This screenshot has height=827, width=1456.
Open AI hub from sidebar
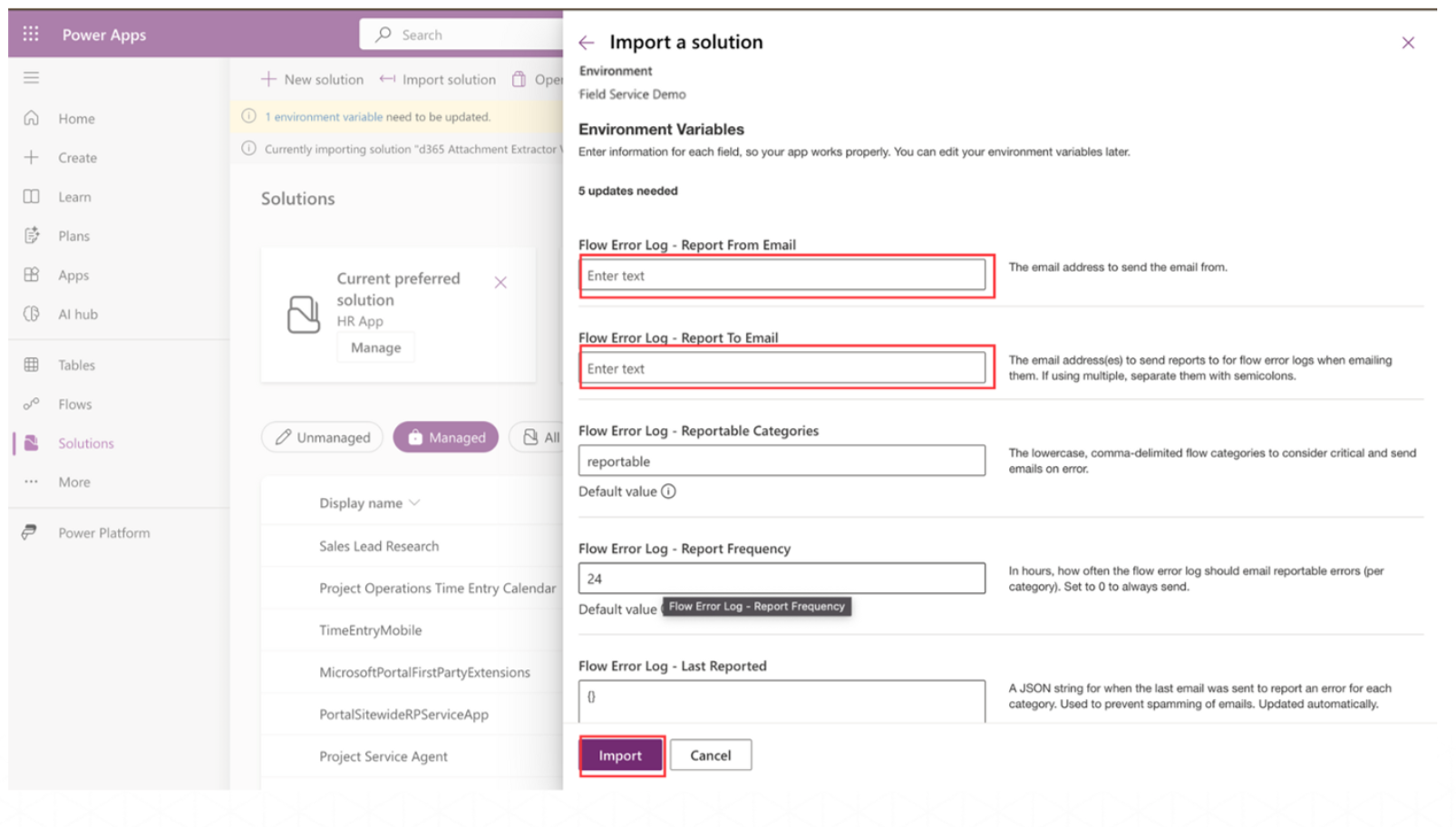pos(77,315)
